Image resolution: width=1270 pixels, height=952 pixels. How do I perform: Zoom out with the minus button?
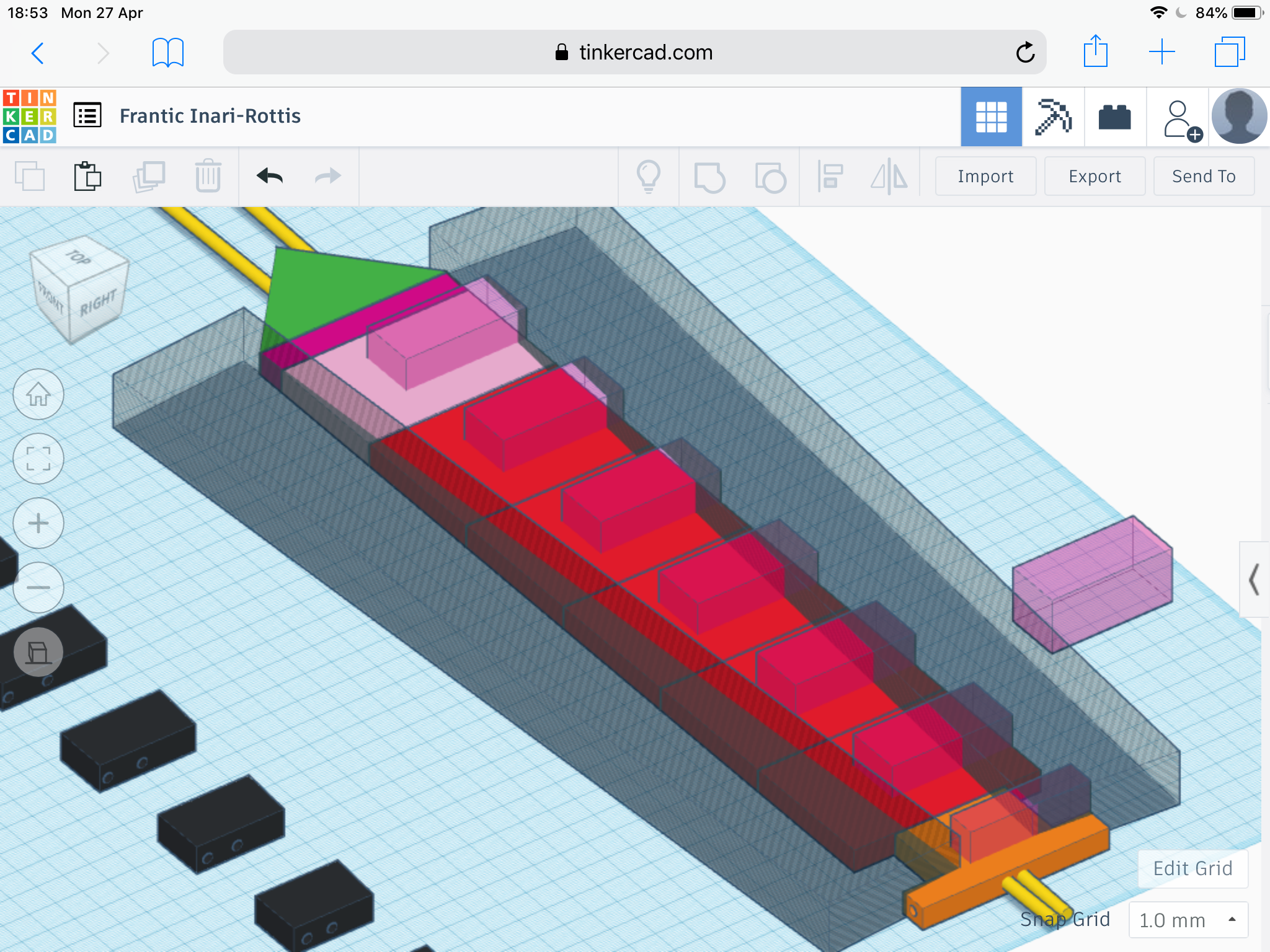coord(38,588)
